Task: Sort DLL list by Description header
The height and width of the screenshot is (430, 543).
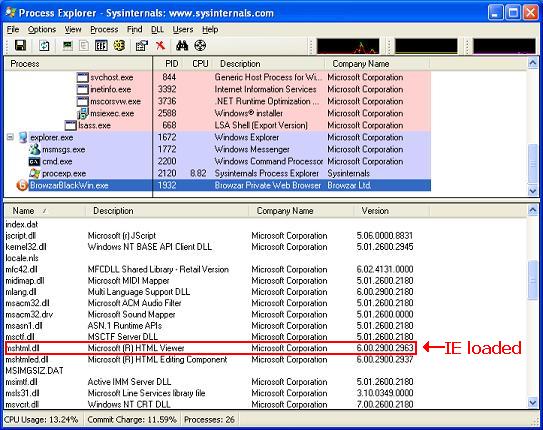Action: pos(167,210)
